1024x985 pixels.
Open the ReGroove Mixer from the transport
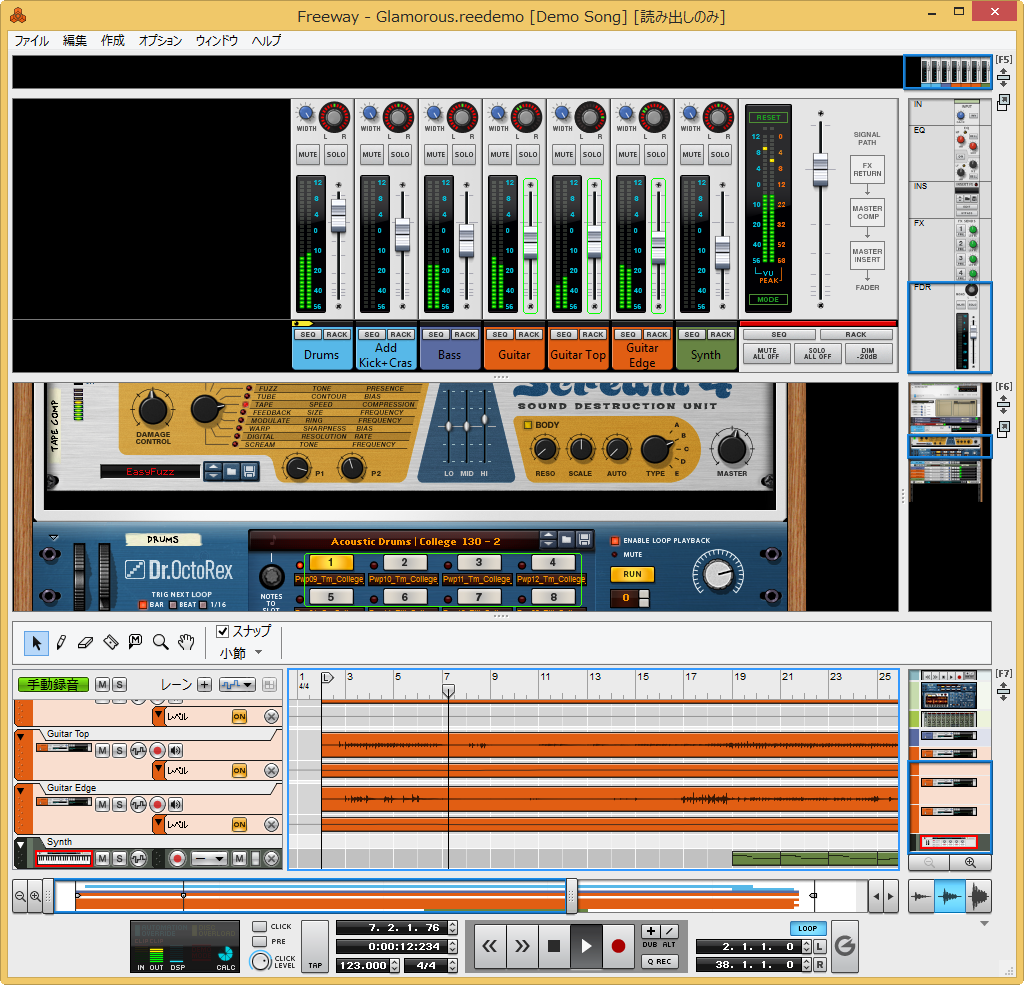point(845,946)
